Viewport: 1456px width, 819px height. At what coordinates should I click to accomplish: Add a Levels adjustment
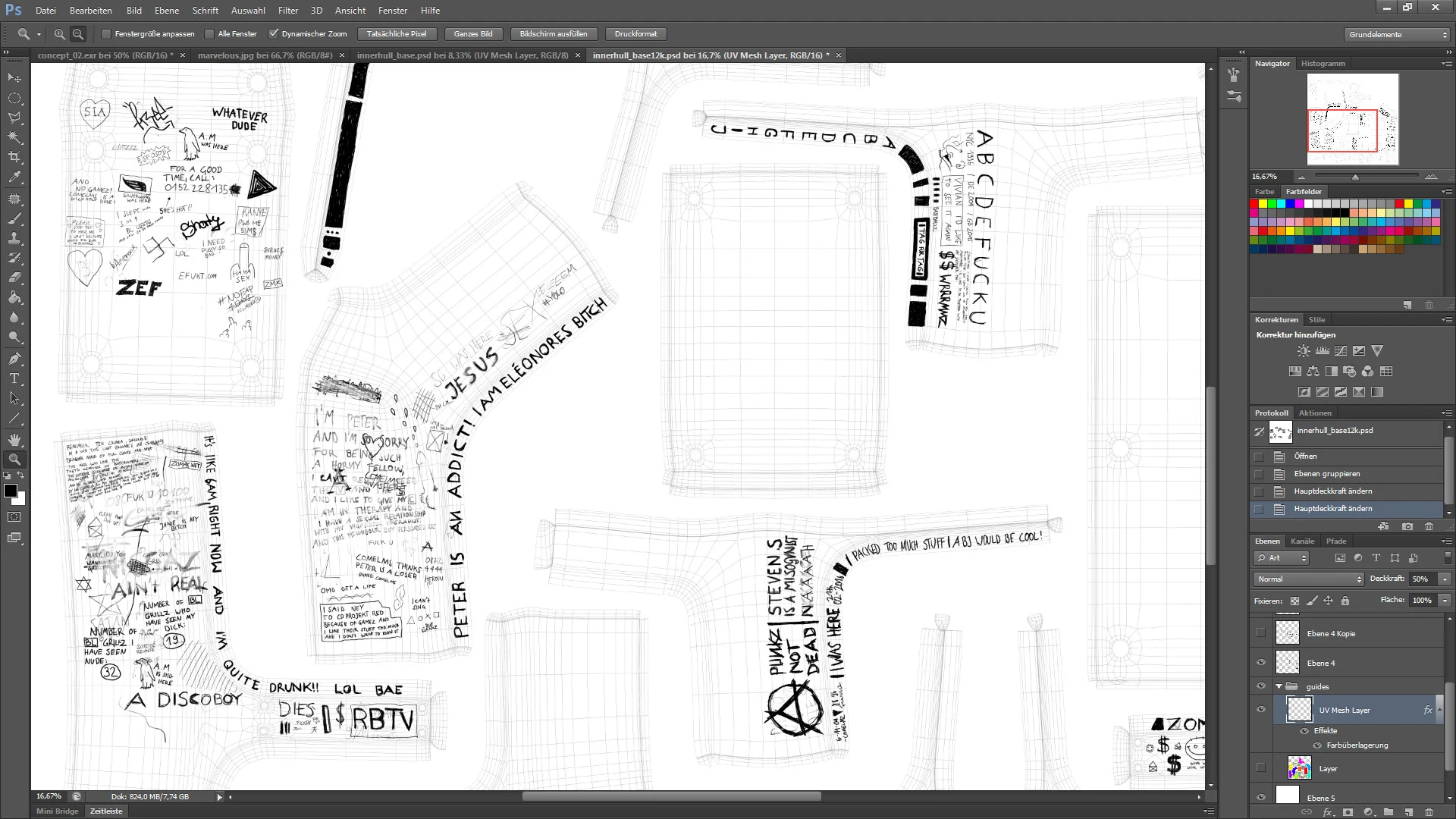point(1323,351)
